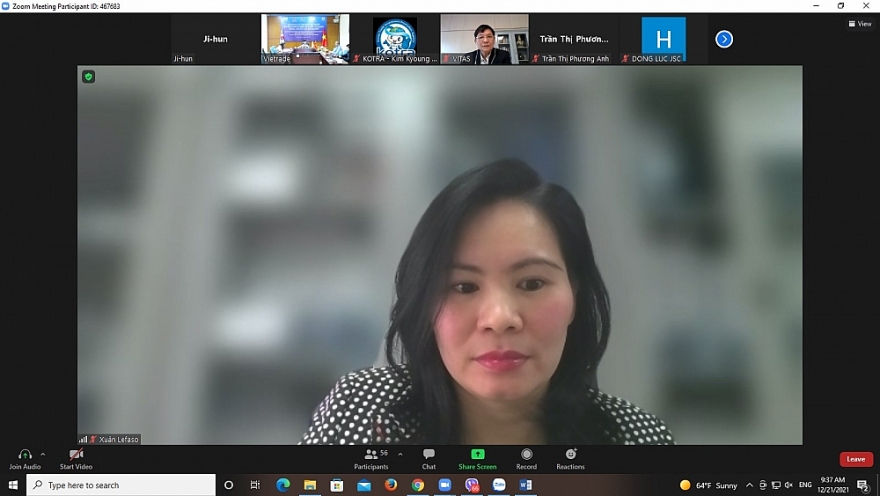
Task: Click the green encryption shield icon
Action: 88,77
